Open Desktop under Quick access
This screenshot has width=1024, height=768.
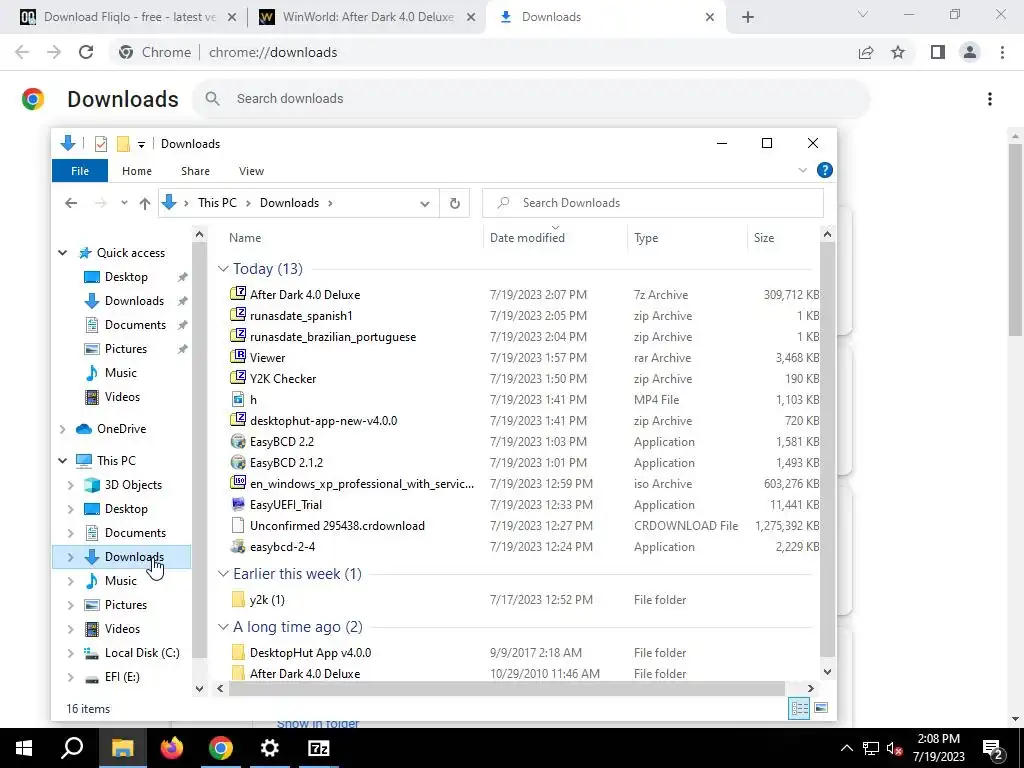pos(126,277)
